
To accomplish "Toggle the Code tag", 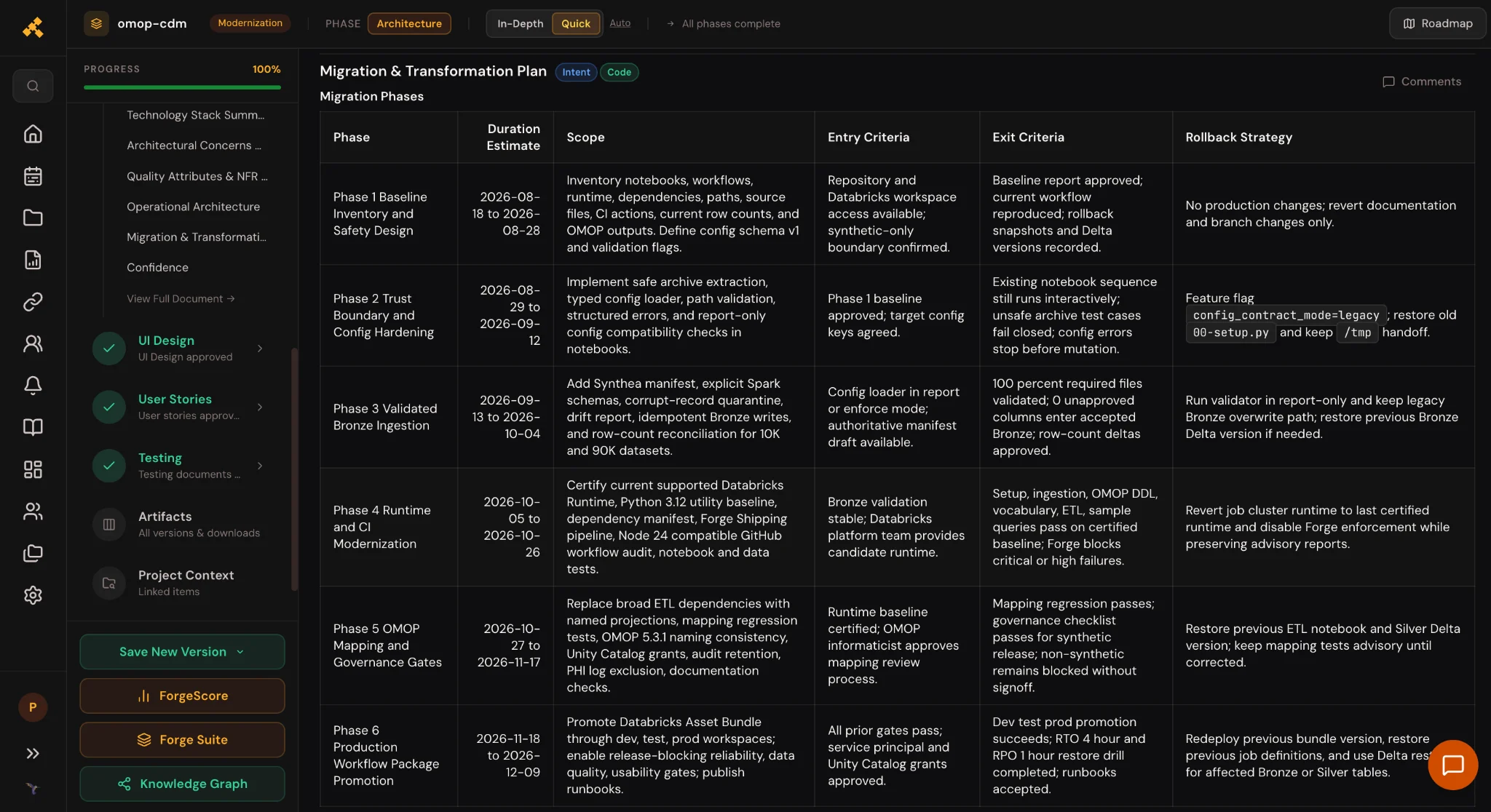I will [x=619, y=72].
